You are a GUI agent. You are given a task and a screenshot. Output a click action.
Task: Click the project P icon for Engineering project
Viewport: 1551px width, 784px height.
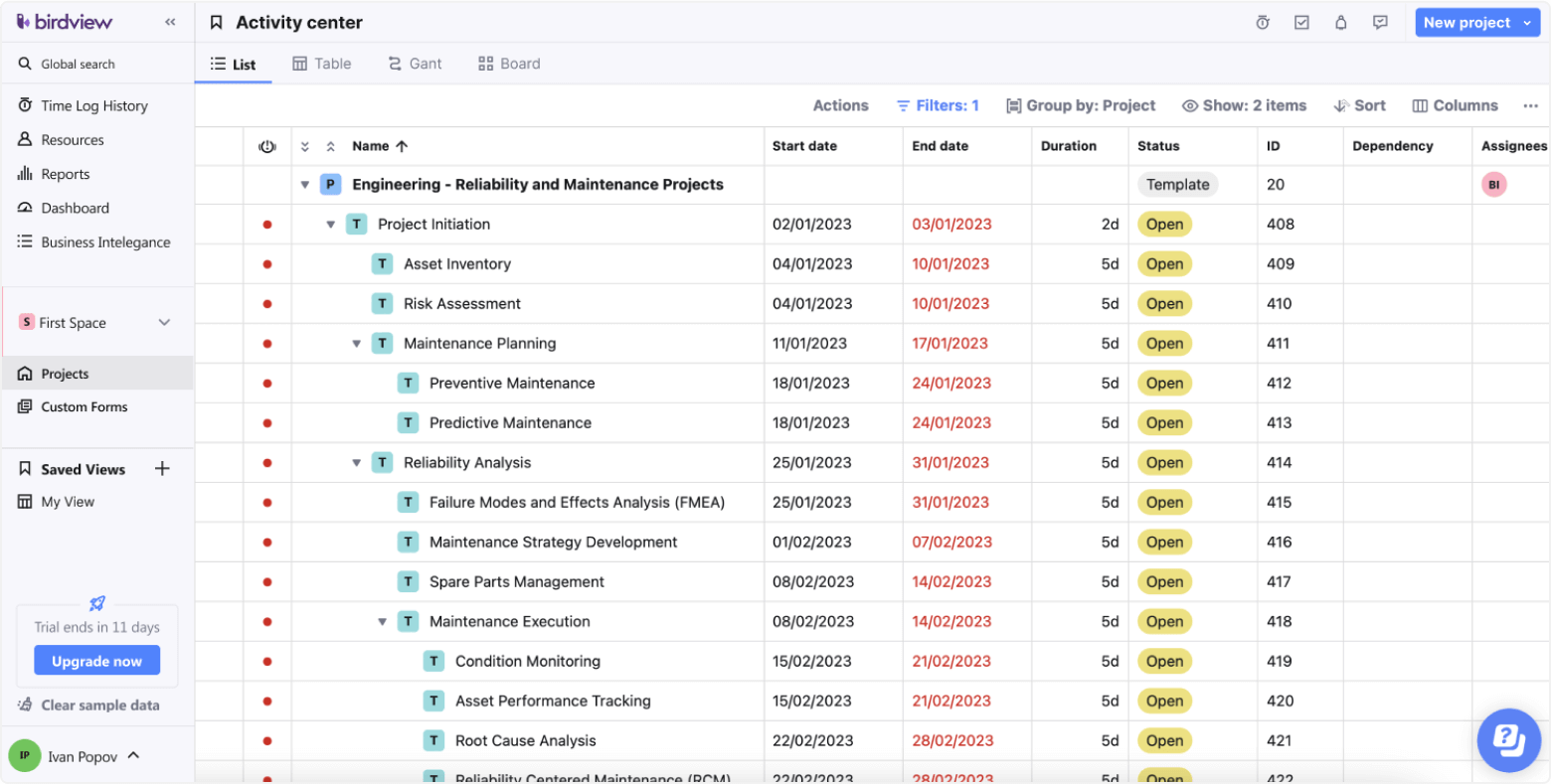click(331, 184)
